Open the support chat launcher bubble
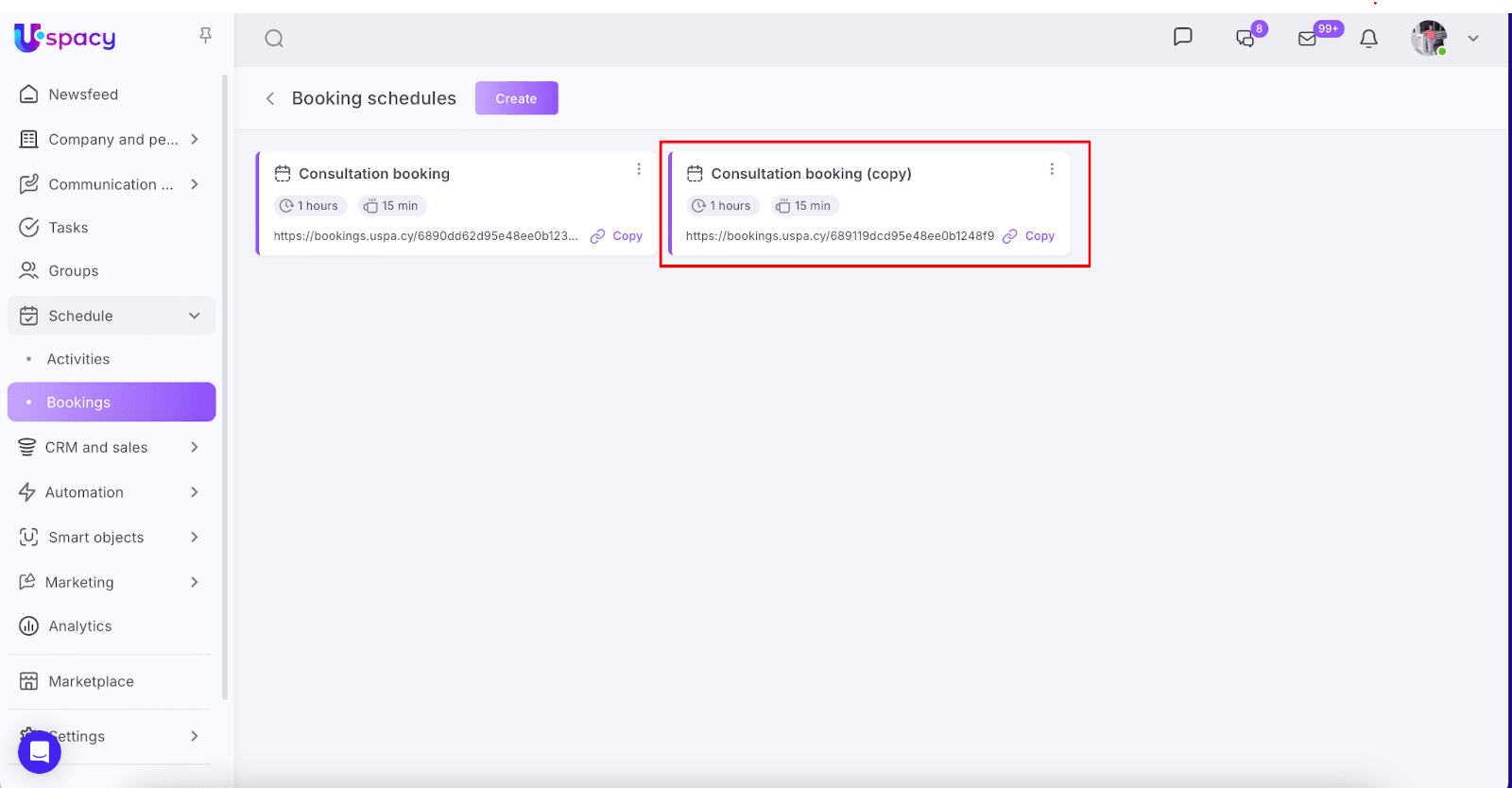 pos(40,752)
